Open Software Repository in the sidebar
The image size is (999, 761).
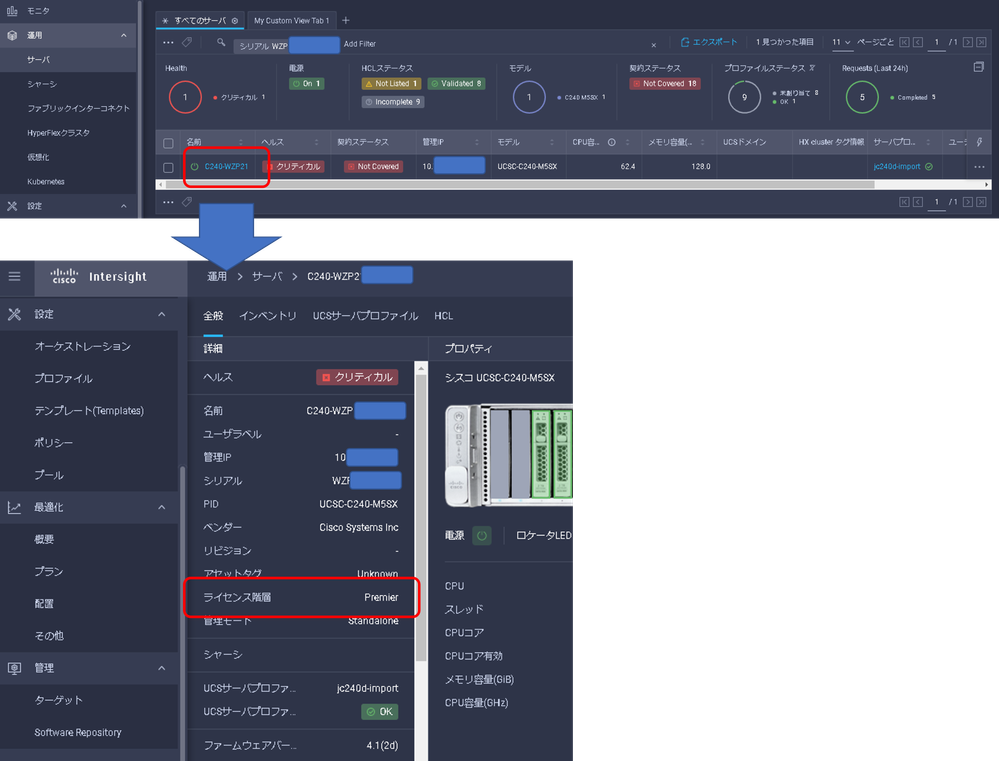pyautogui.click(x=78, y=732)
